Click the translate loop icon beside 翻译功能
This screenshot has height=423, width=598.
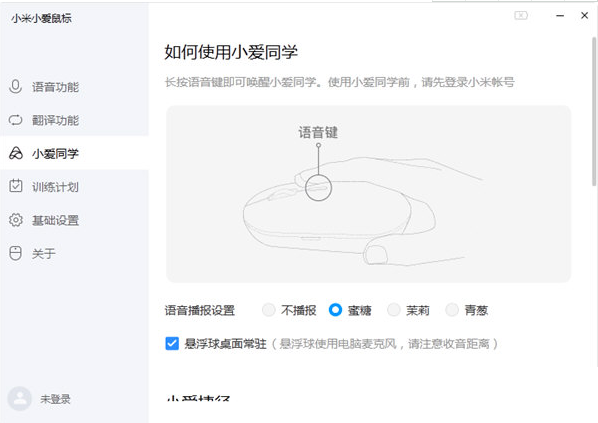[x=15, y=120]
